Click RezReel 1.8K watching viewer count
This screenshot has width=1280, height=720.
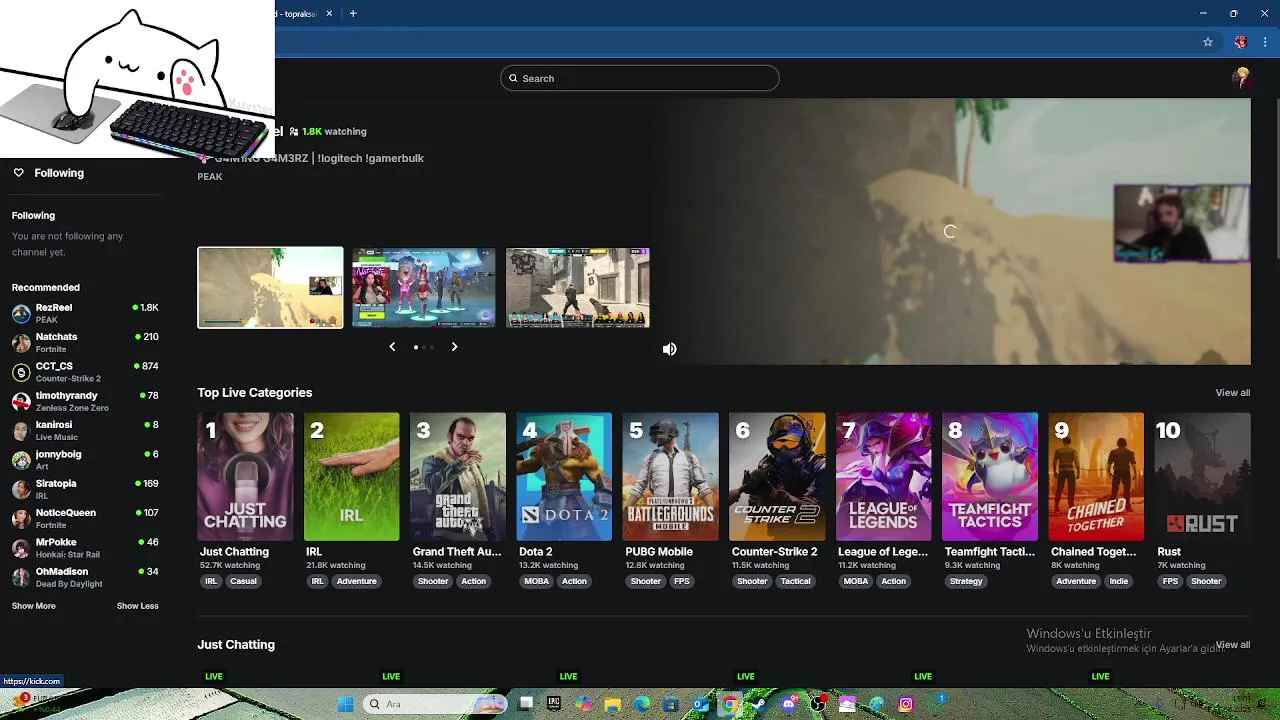tap(328, 131)
